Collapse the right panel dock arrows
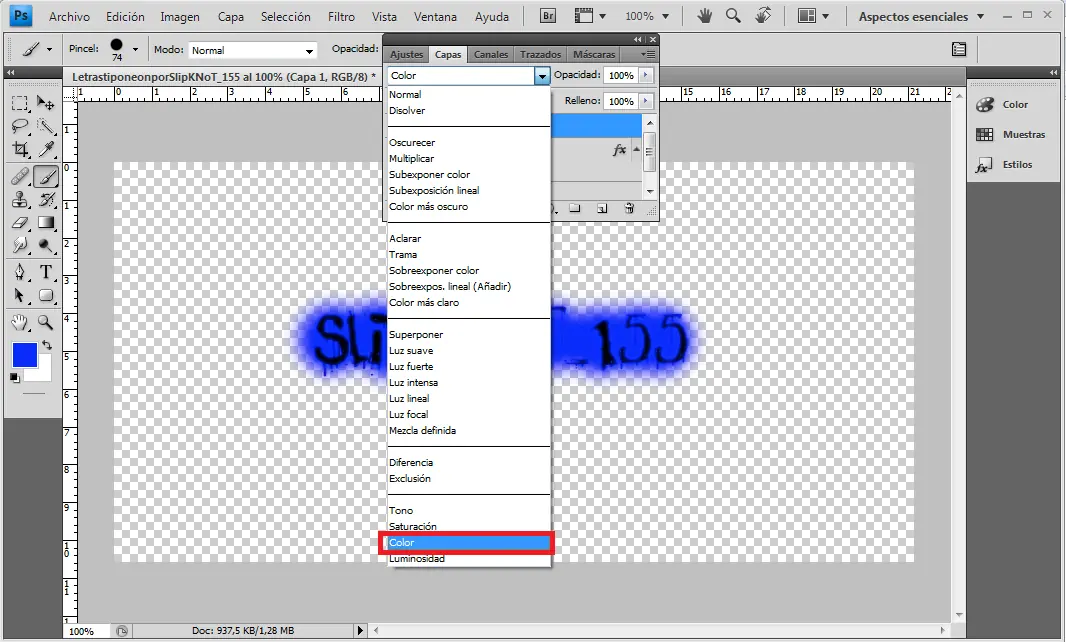This screenshot has height=642, width=1066. click(1052, 72)
